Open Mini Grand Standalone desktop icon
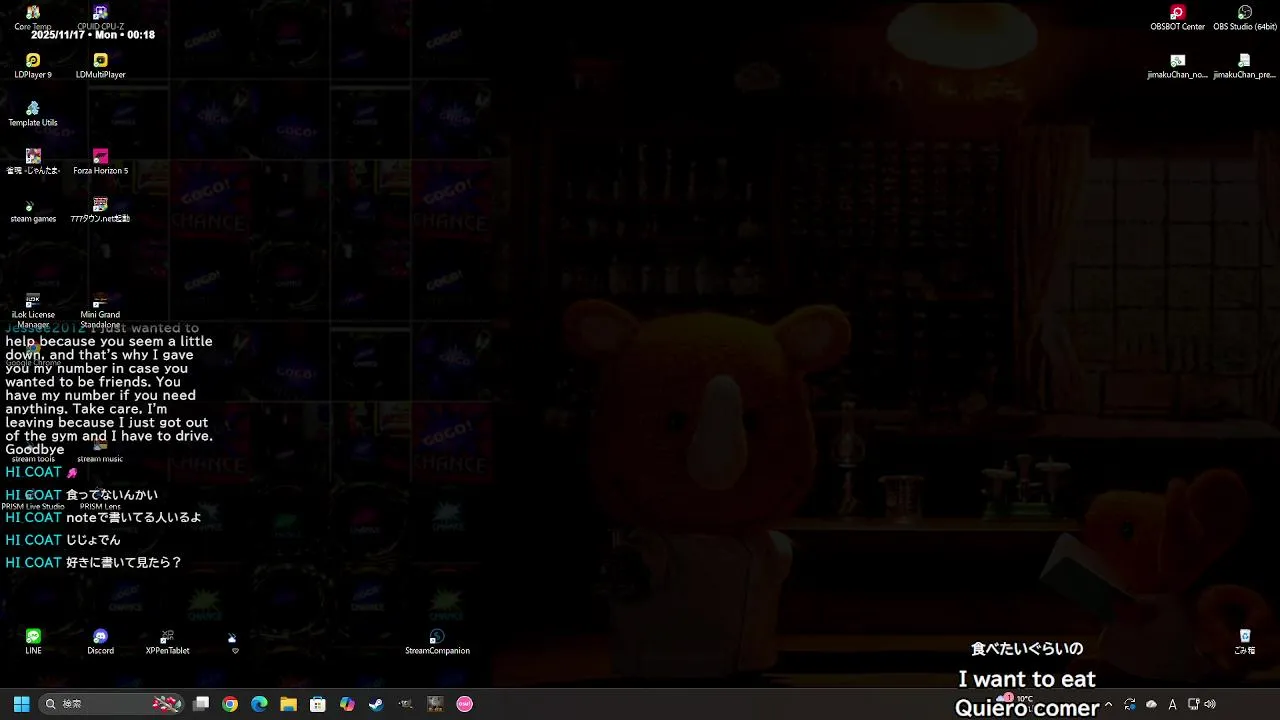This screenshot has width=1280, height=720. pos(100,311)
